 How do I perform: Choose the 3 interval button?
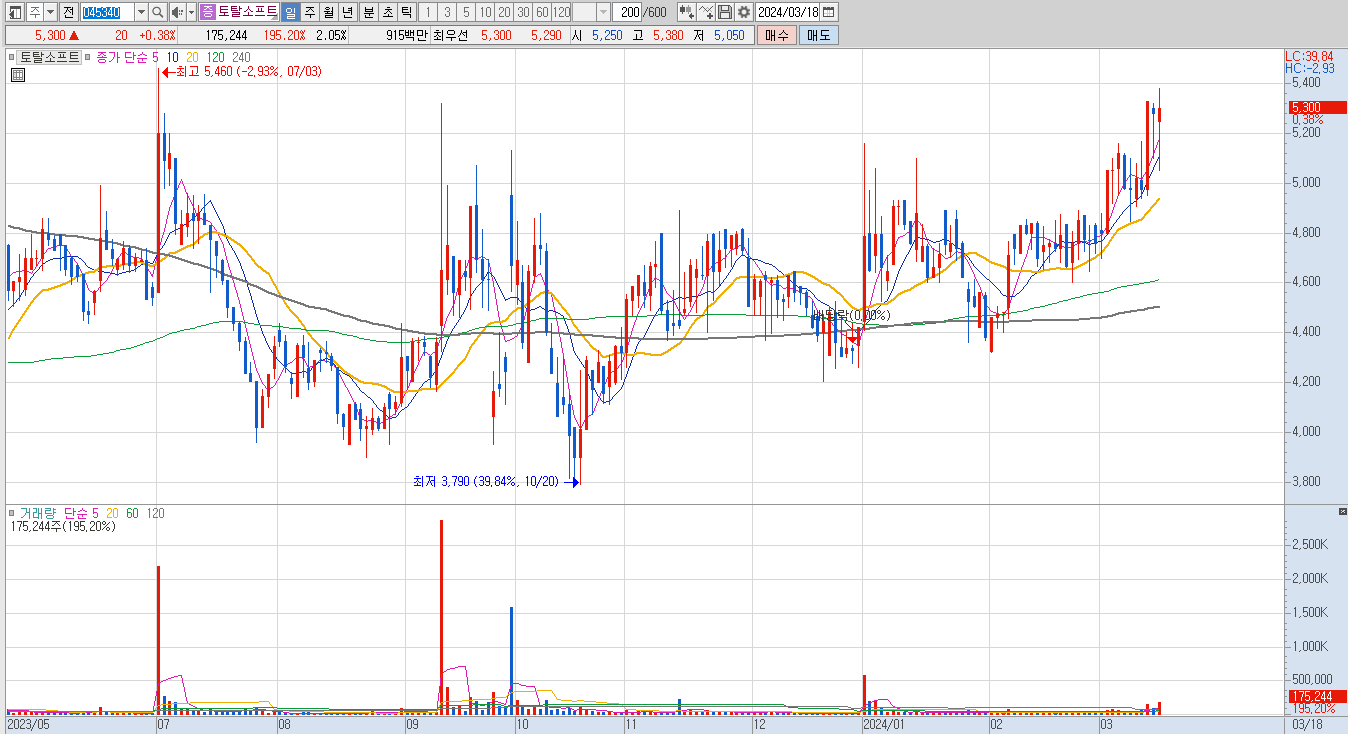point(447,12)
